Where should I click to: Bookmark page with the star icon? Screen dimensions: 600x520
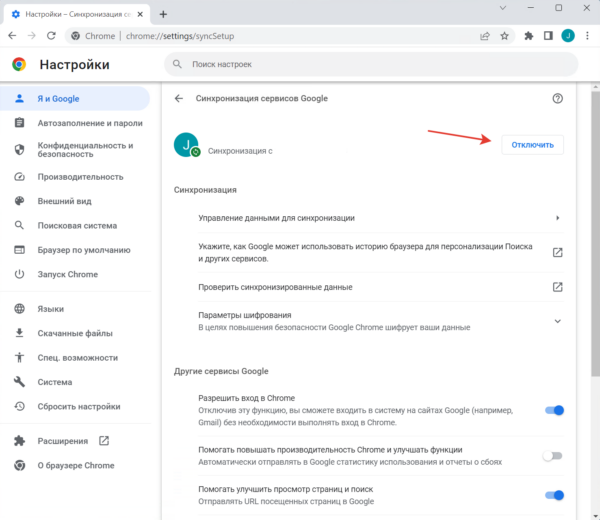[x=505, y=36]
